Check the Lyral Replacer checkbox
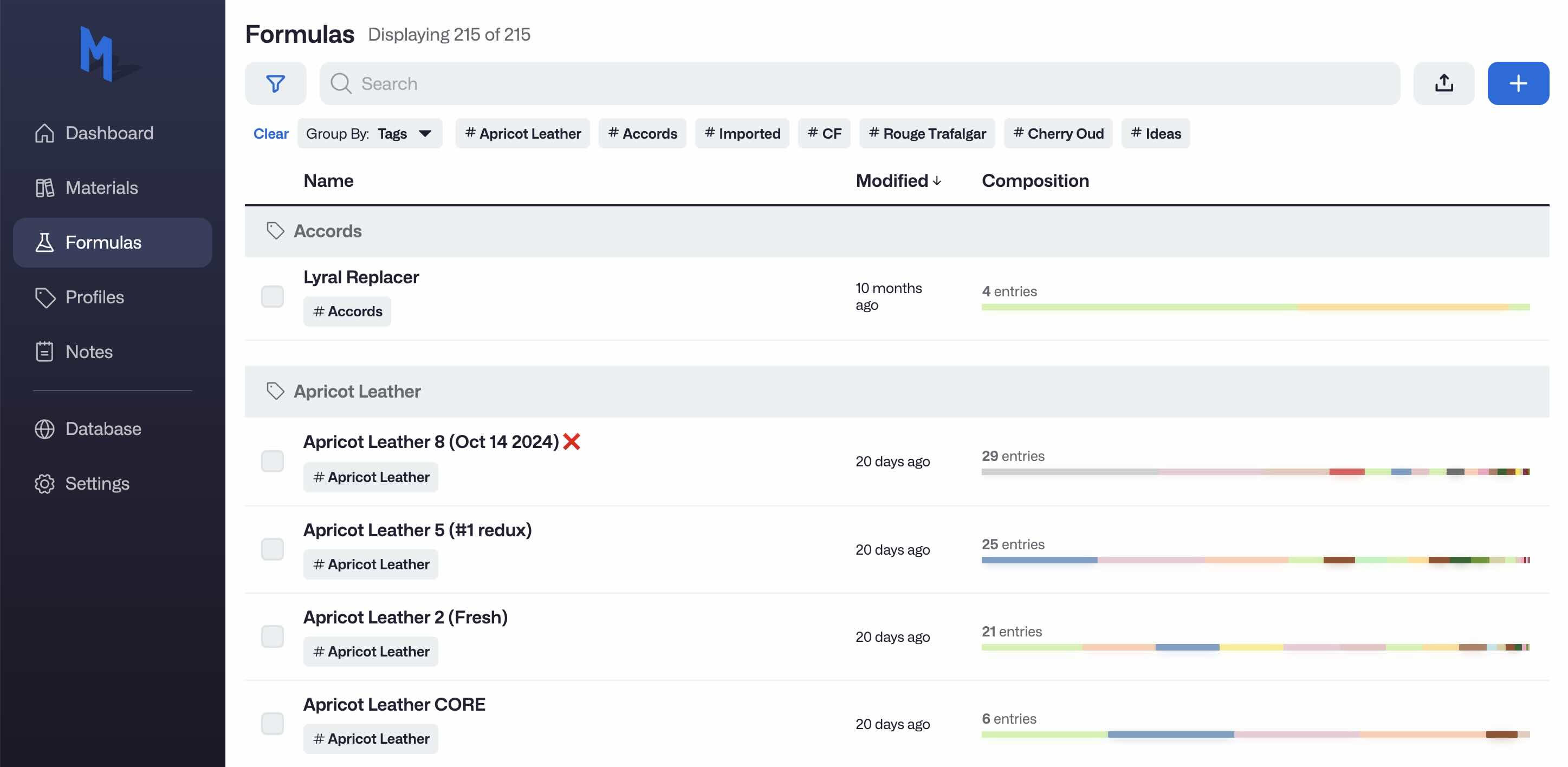 coord(272,296)
